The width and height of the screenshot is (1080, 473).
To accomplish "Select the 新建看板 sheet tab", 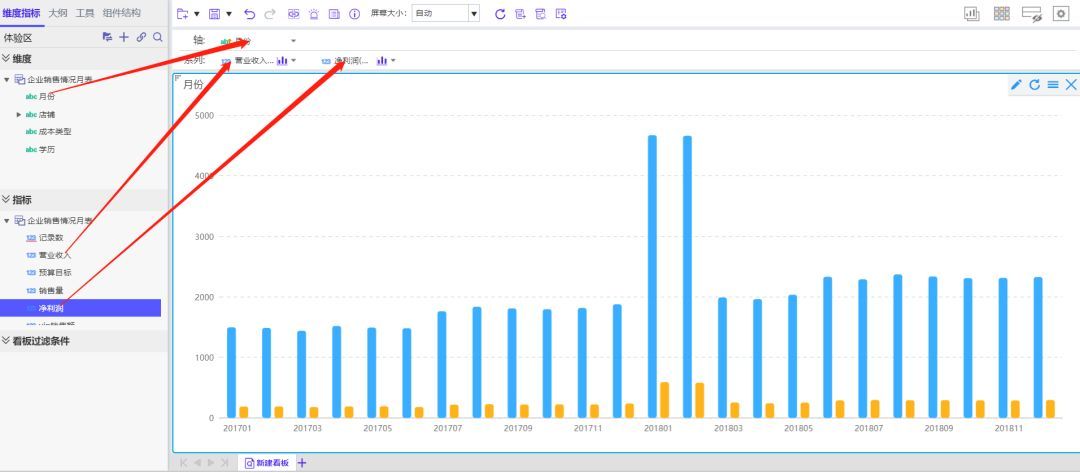I will [267, 463].
